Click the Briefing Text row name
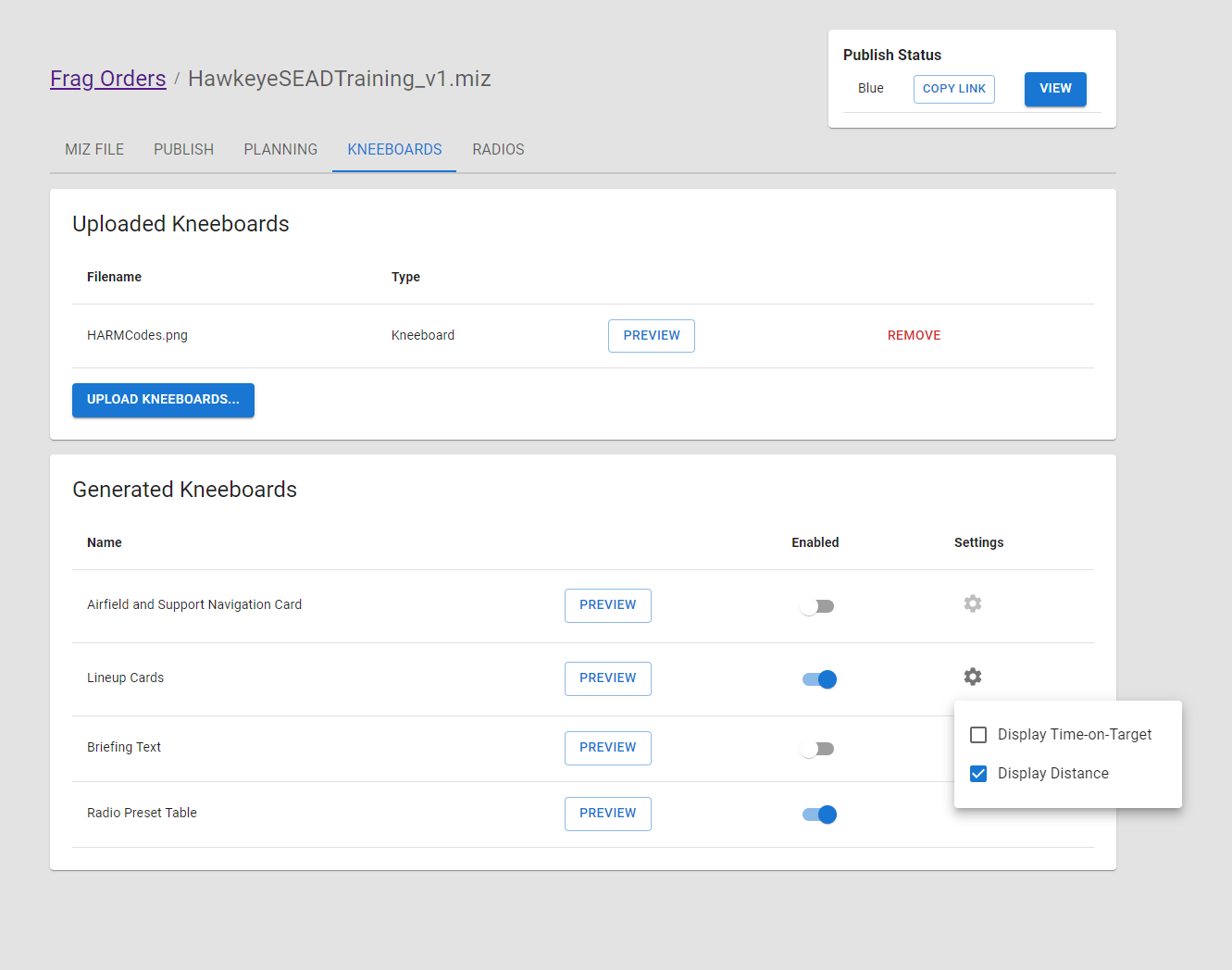The height and width of the screenshot is (970, 1232). coord(124,747)
